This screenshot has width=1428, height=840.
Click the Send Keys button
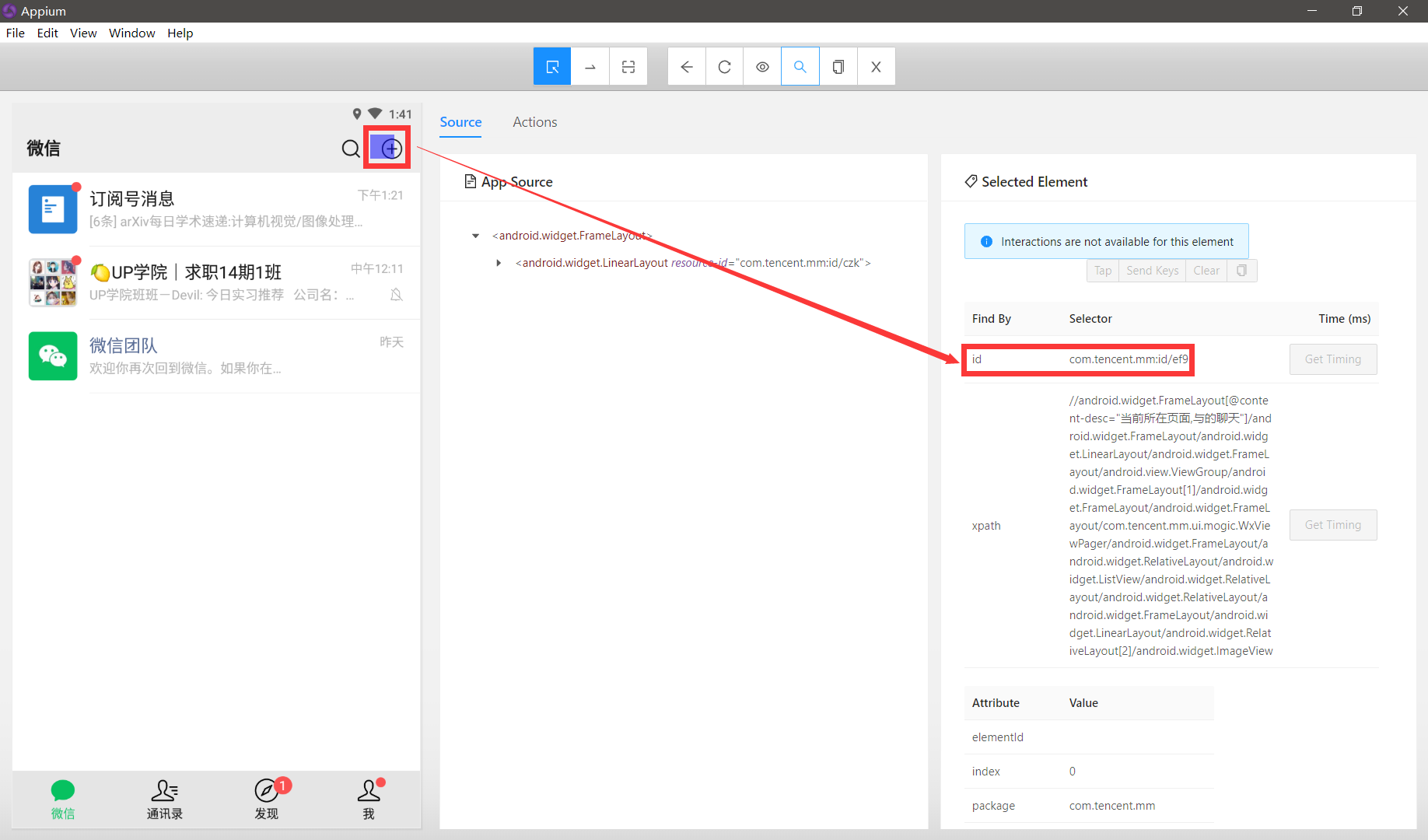pos(1152,271)
